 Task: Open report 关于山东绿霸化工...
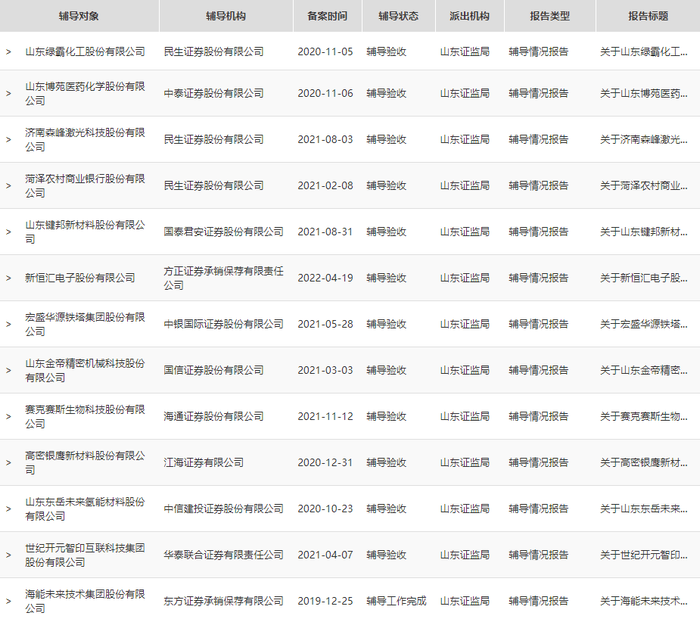pyautogui.click(x=644, y=52)
